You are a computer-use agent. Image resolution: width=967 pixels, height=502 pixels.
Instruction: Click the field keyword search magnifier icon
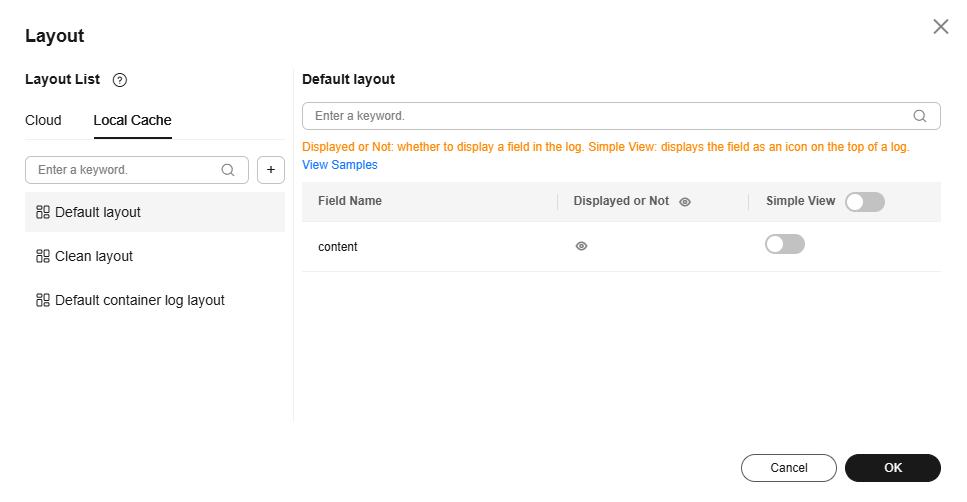(920, 116)
